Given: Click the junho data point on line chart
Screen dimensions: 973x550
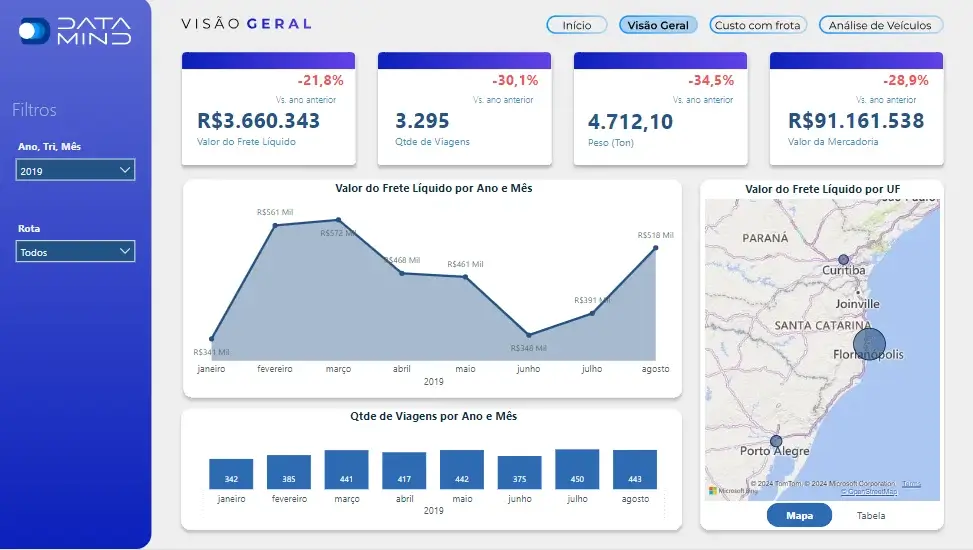Looking at the screenshot, I should pyautogui.click(x=529, y=335).
